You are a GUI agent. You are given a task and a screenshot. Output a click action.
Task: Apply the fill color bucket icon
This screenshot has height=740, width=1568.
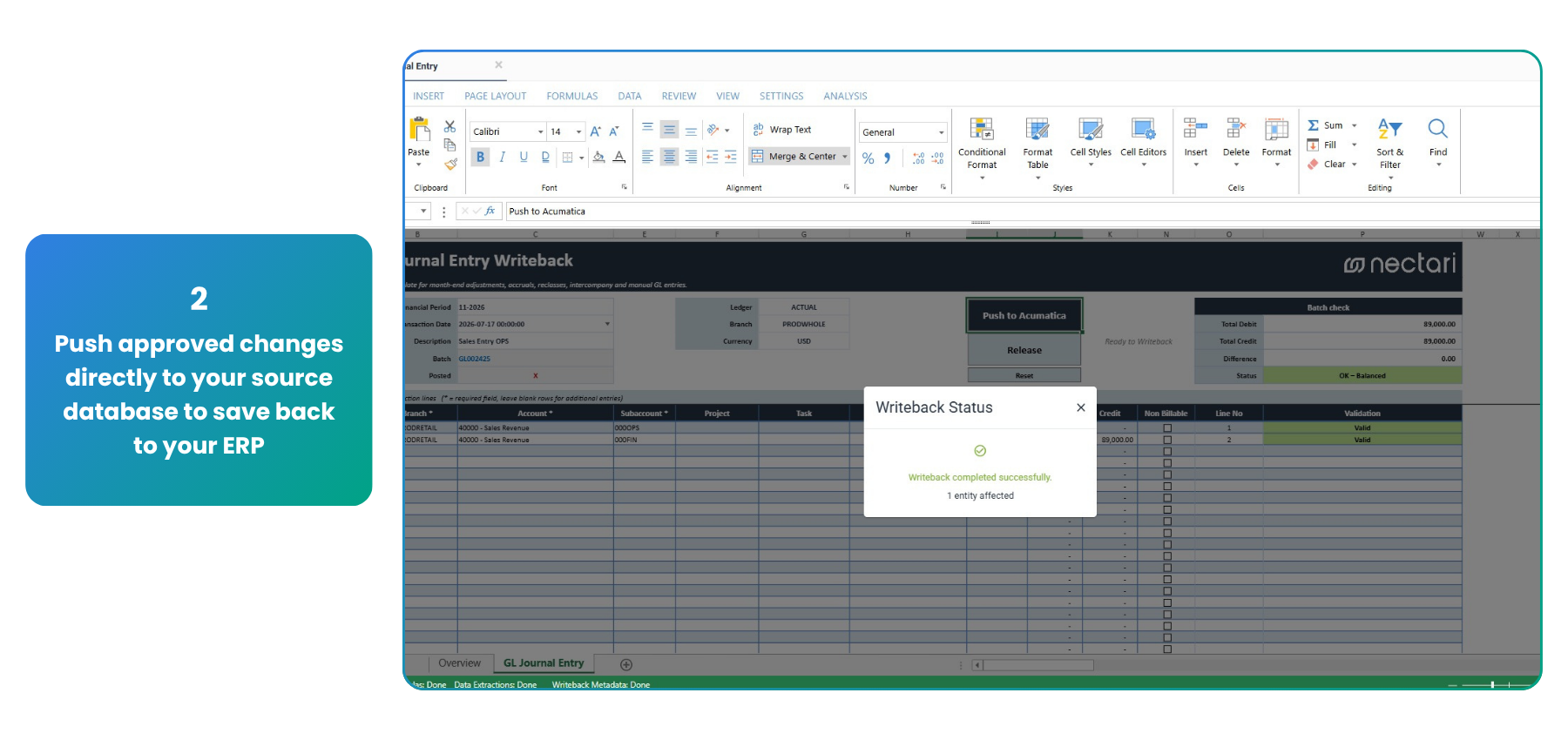pyautogui.click(x=598, y=158)
